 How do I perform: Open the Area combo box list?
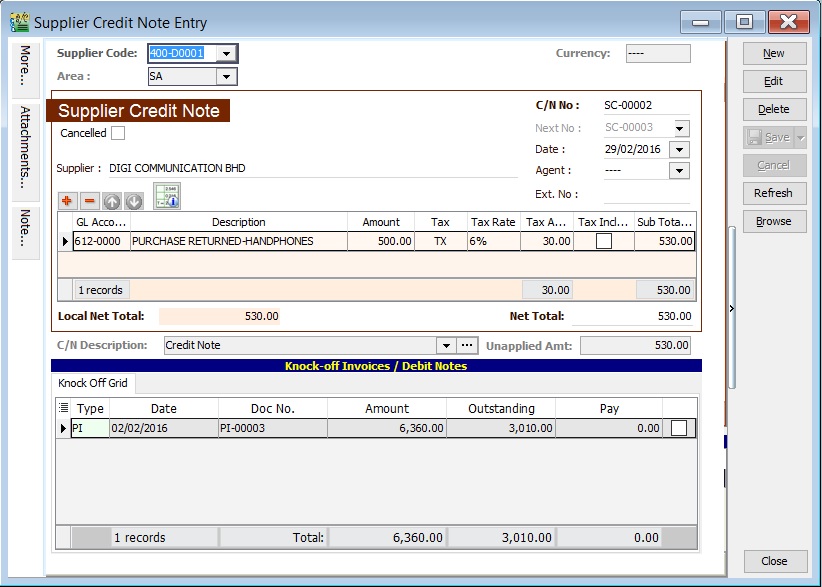click(x=224, y=76)
